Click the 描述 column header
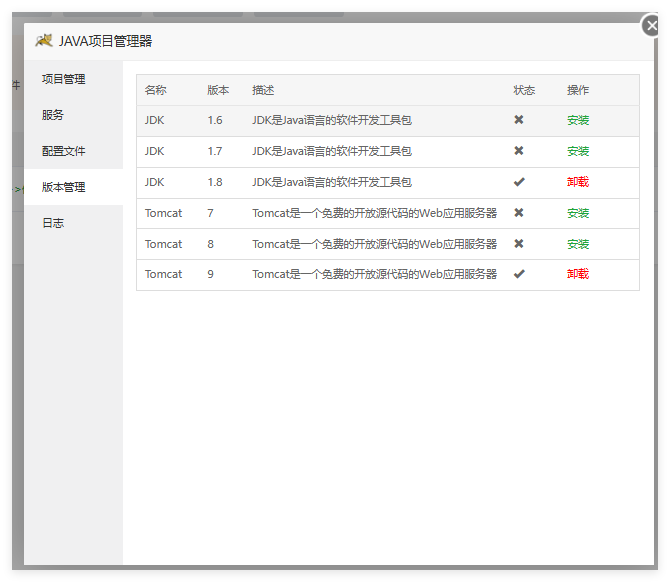 [263, 90]
